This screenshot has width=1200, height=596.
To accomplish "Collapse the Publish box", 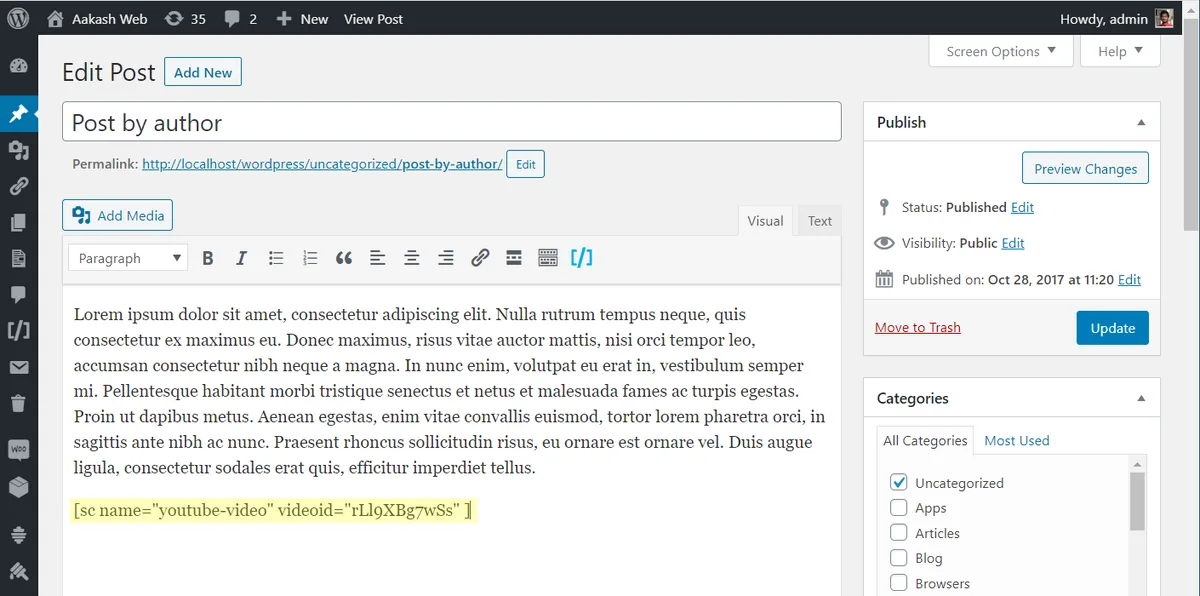I will 1141,122.
